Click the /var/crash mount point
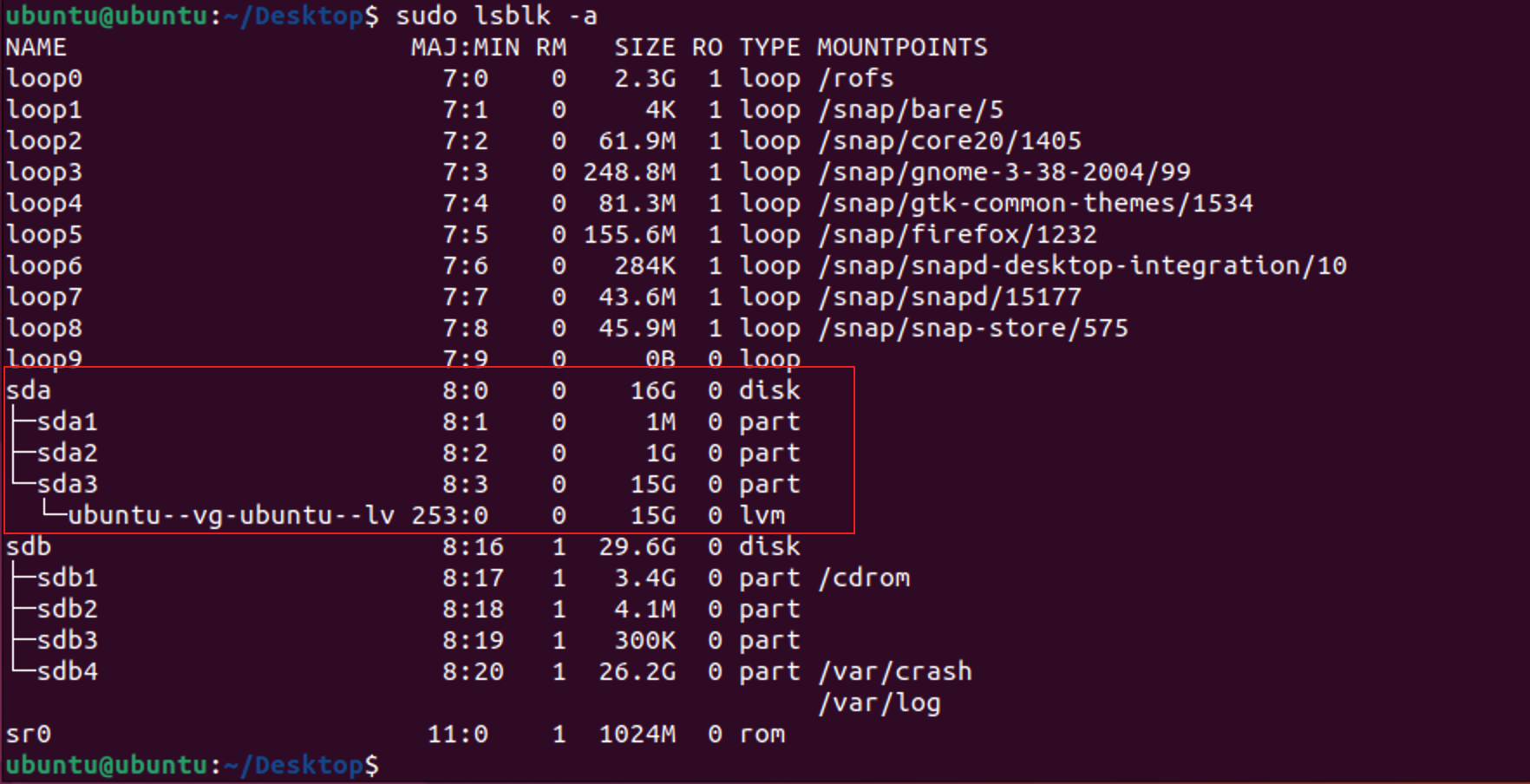The height and width of the screenshot is (784, 1530). 895,671
